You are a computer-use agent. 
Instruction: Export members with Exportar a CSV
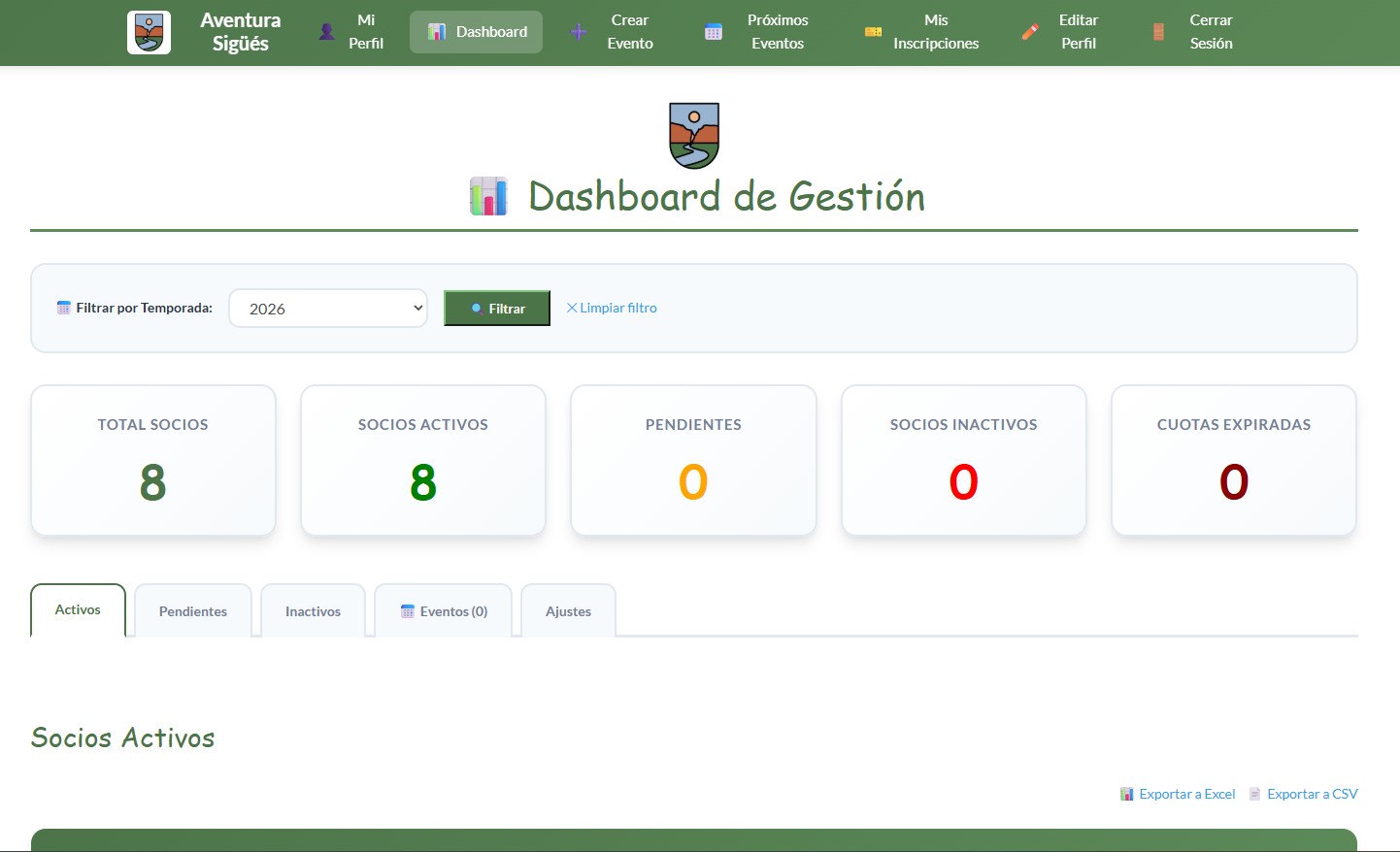coord(1303,794)
